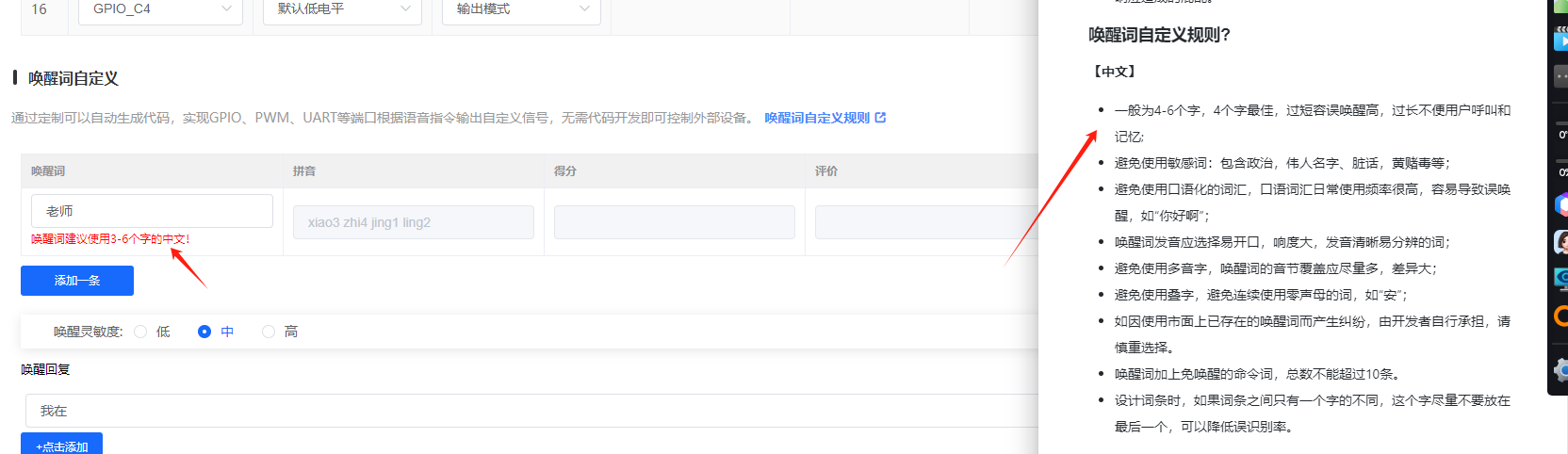Click the bullet starting 避免使用叠字
Screen dimensions: 1568x454
click(x=1261, y=295)
